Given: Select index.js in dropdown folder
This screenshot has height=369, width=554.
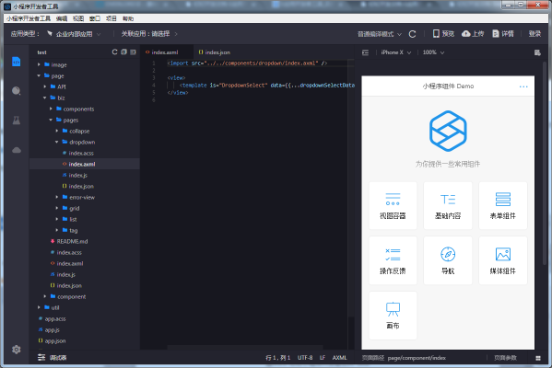Looking at the screenshot, I should (x=78, y=175).
